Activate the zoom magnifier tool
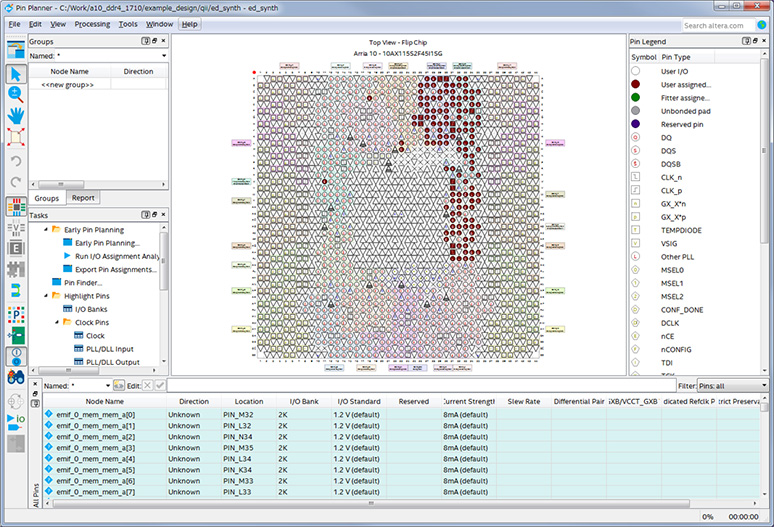This screenshot has height=527, width=774. pos(15,94)
